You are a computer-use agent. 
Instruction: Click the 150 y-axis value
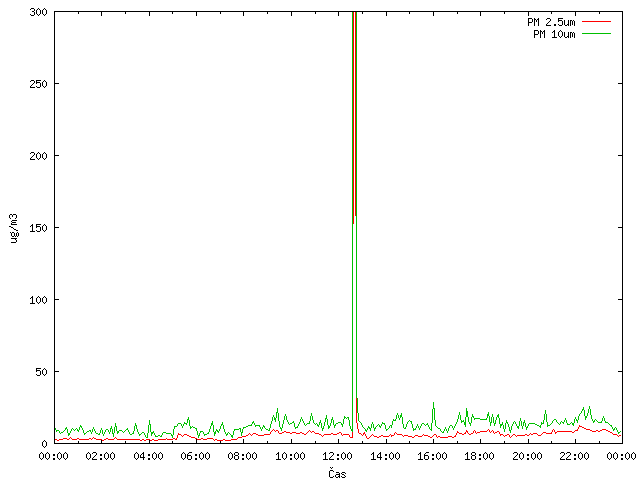(38, 228)
